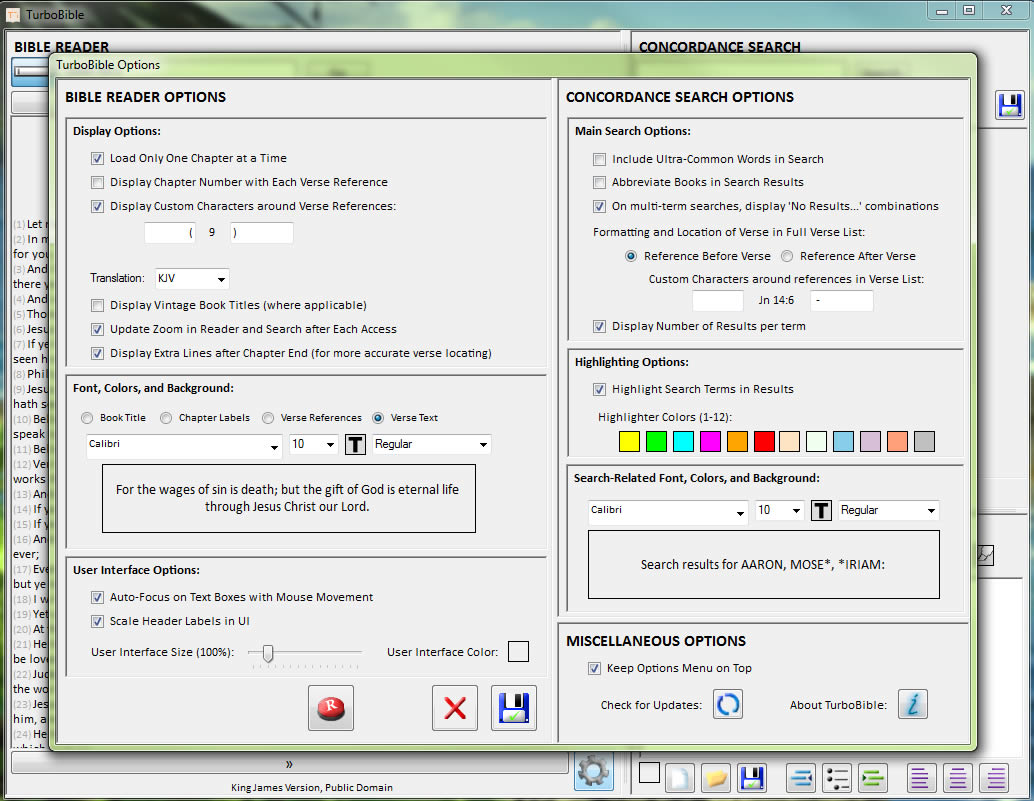Pick the green highlighter color swatch
The height and width of the screenshot is (801, 1034).
(x=656, y=442)
